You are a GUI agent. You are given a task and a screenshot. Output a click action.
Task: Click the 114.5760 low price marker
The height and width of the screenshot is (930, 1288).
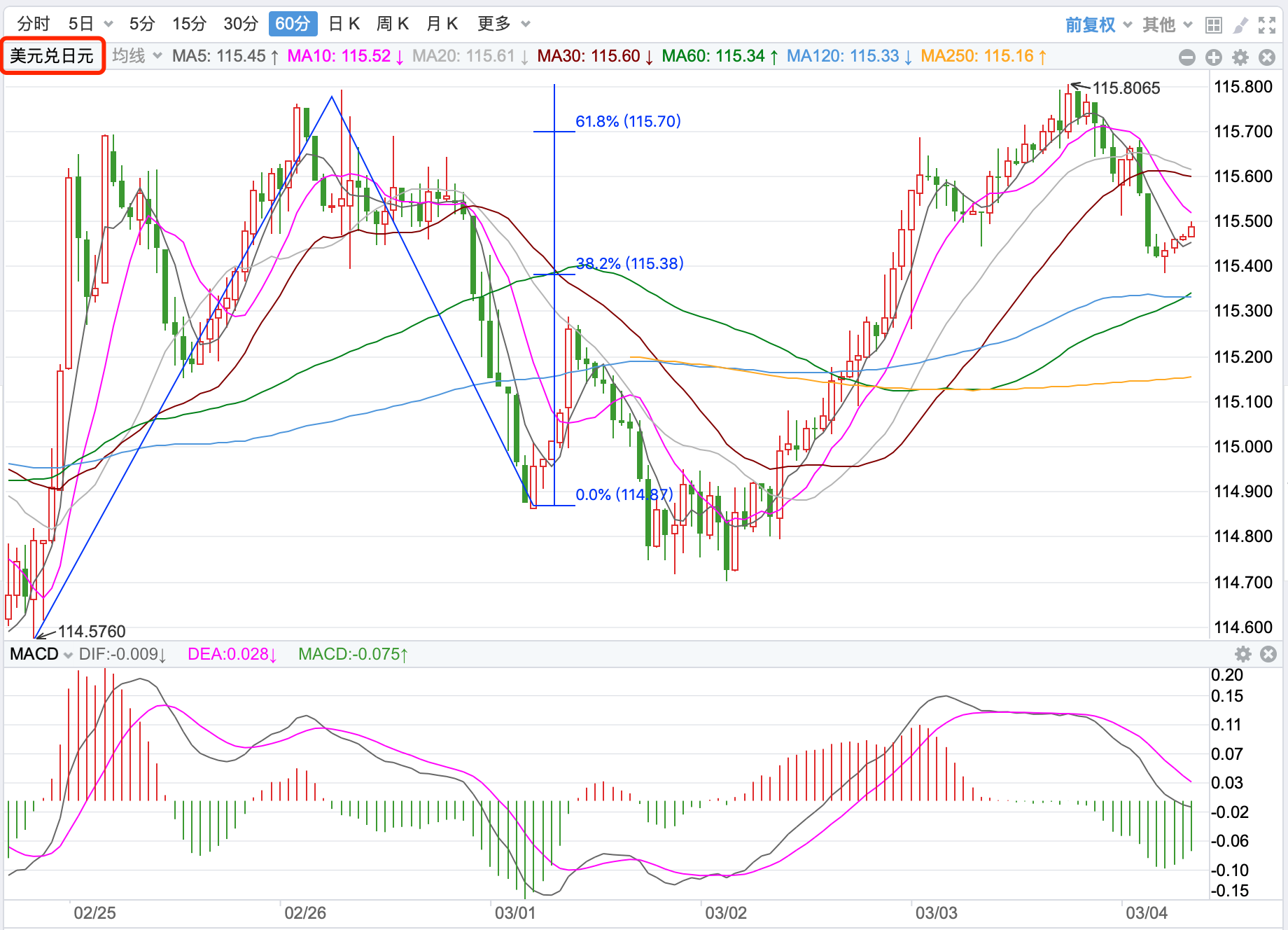point(92,632)
